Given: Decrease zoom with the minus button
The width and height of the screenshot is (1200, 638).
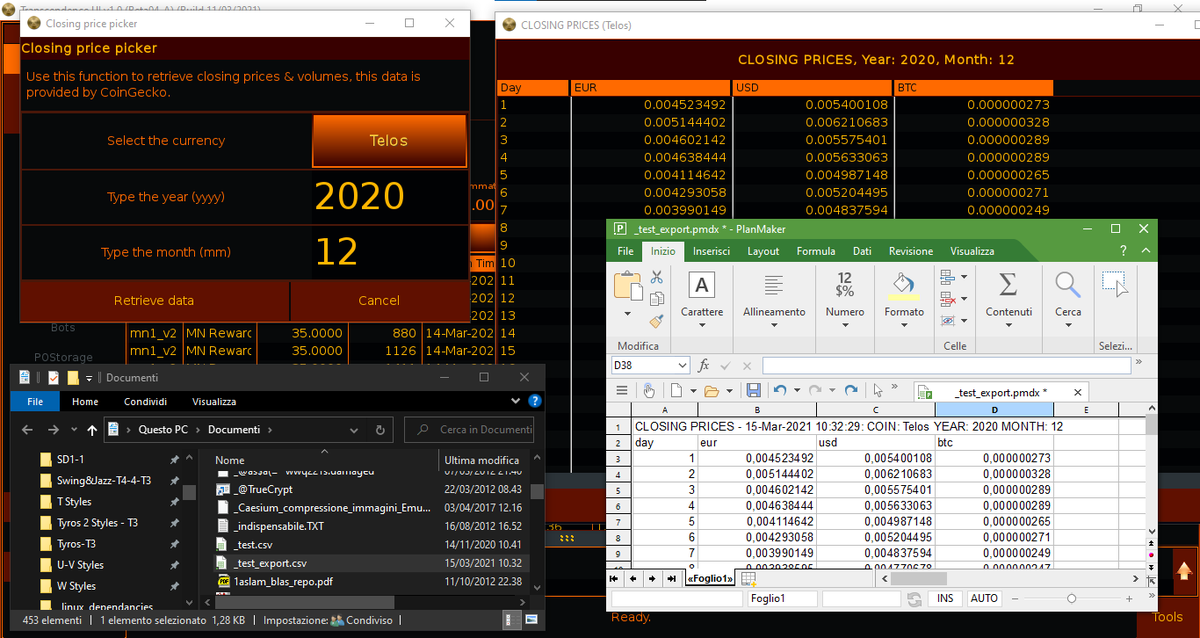Looking at the screenshot, I should pos(1016,598).
